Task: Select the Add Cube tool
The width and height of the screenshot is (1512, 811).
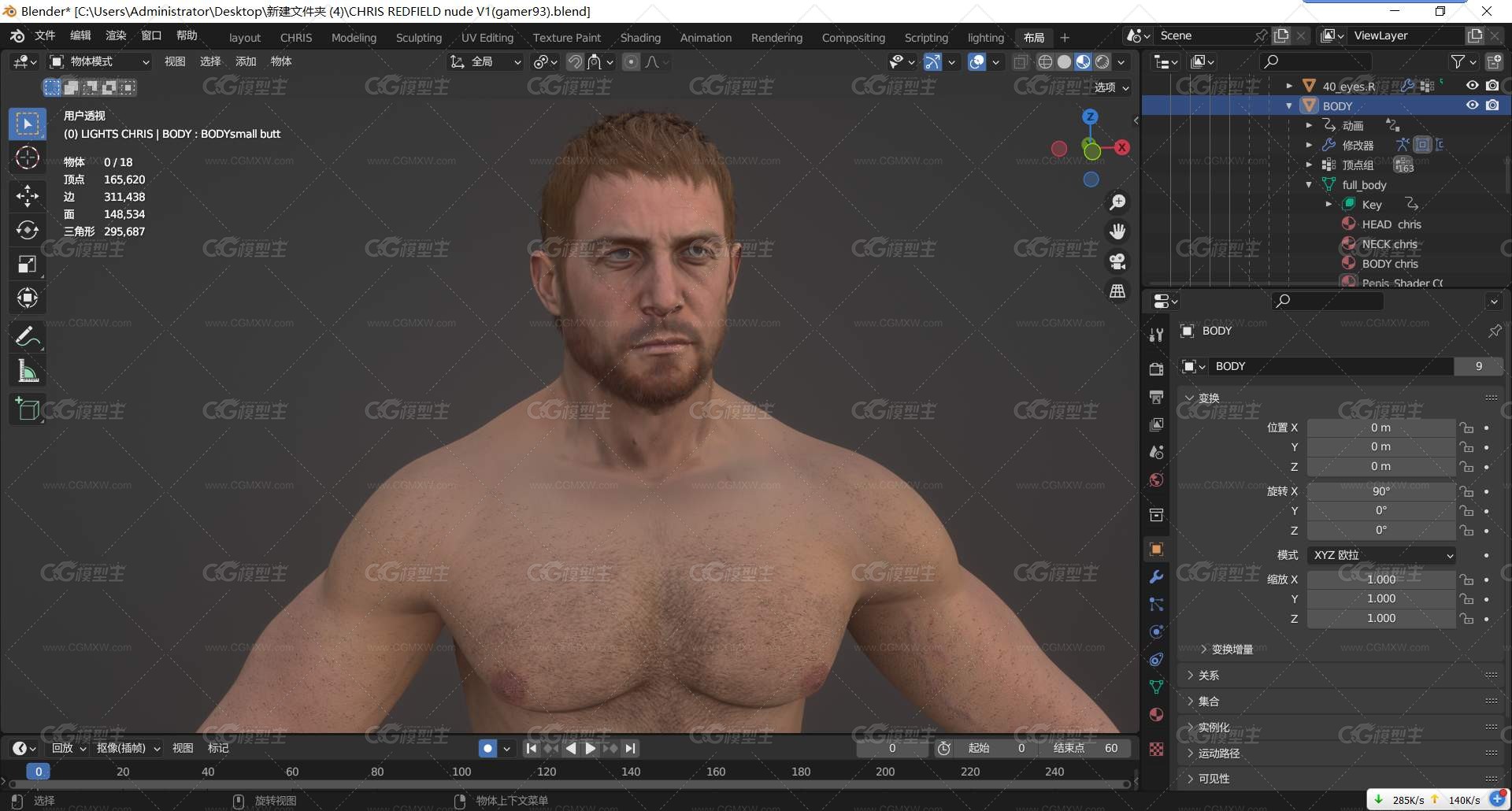Action: (x=28, y=409)
